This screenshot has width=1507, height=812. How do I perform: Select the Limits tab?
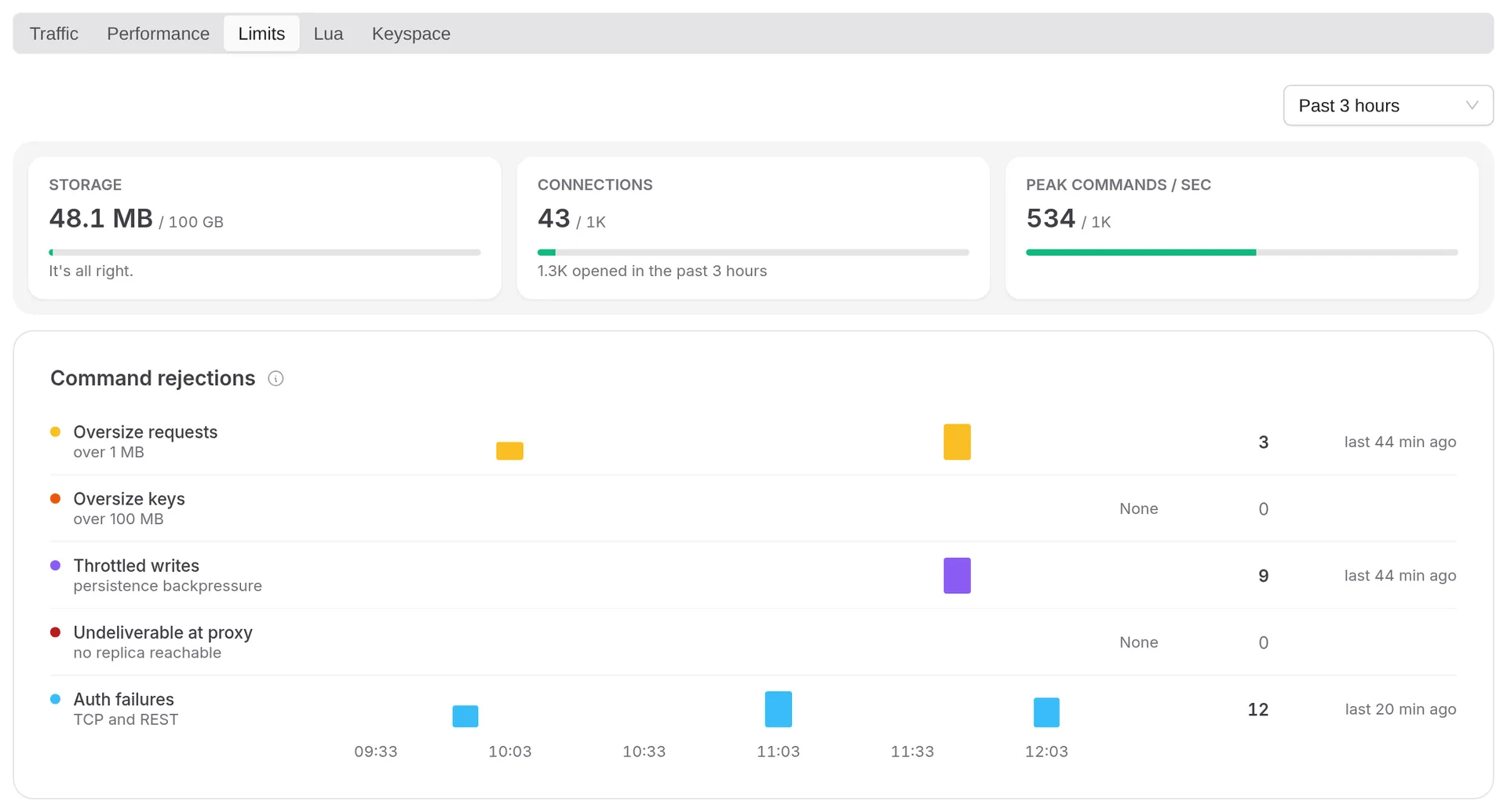click(x=261, y=34)
